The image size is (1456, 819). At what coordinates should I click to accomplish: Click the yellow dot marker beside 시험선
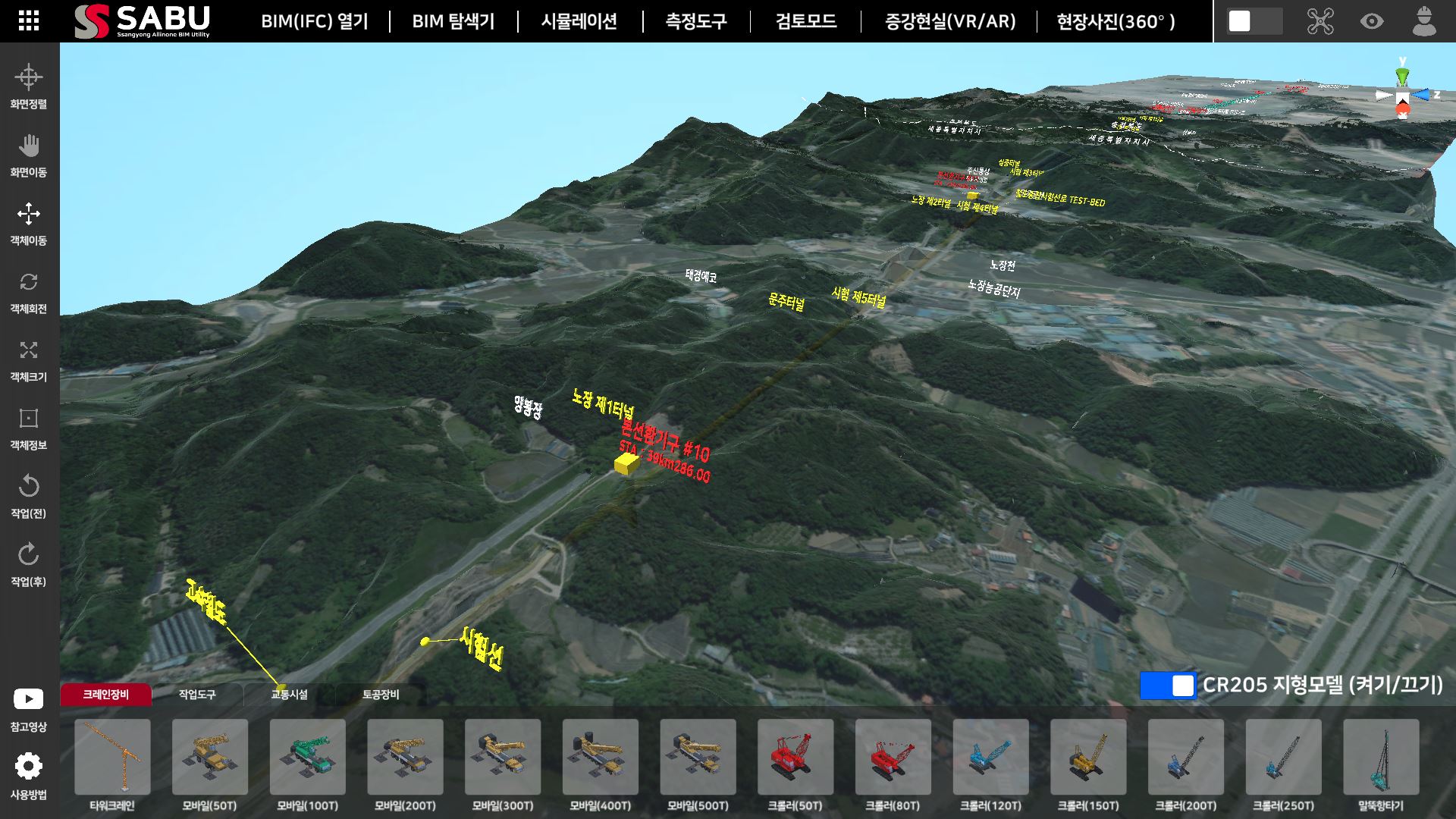pos(425,642)
